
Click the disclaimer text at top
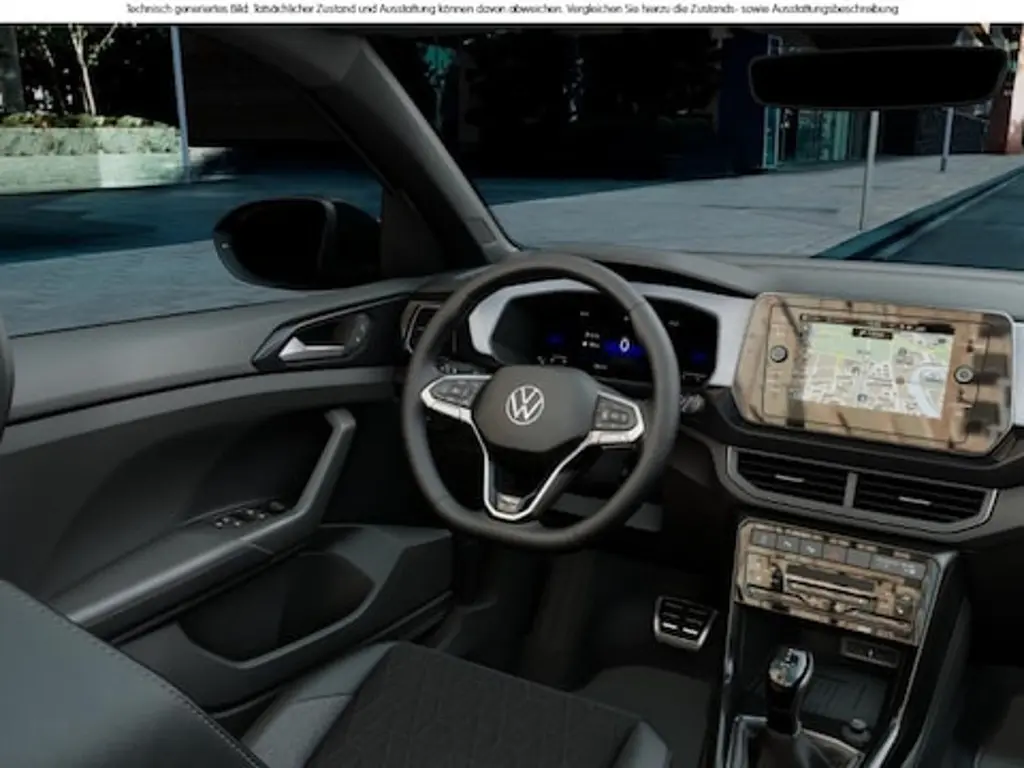click(x=512, y=9)
